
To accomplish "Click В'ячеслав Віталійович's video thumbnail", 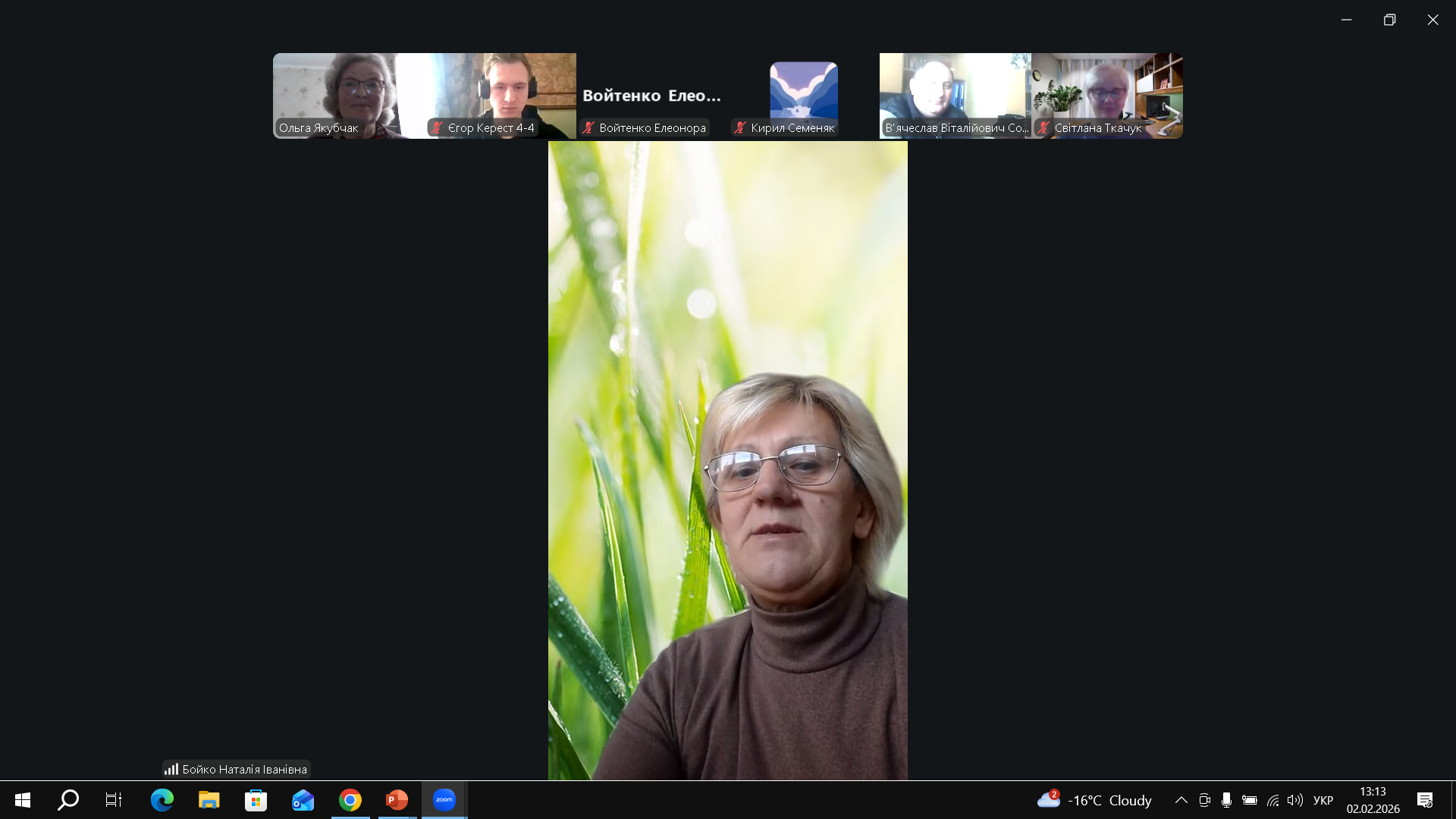I will 955,91.
